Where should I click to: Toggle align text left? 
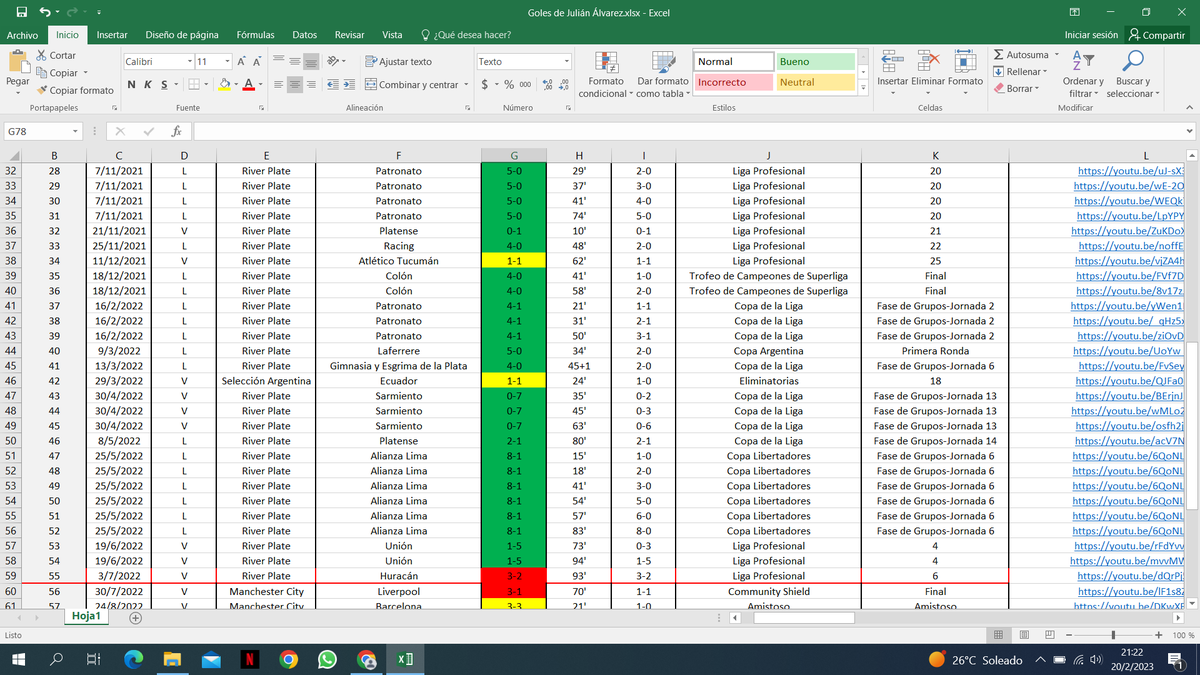(x=279, y=85)
